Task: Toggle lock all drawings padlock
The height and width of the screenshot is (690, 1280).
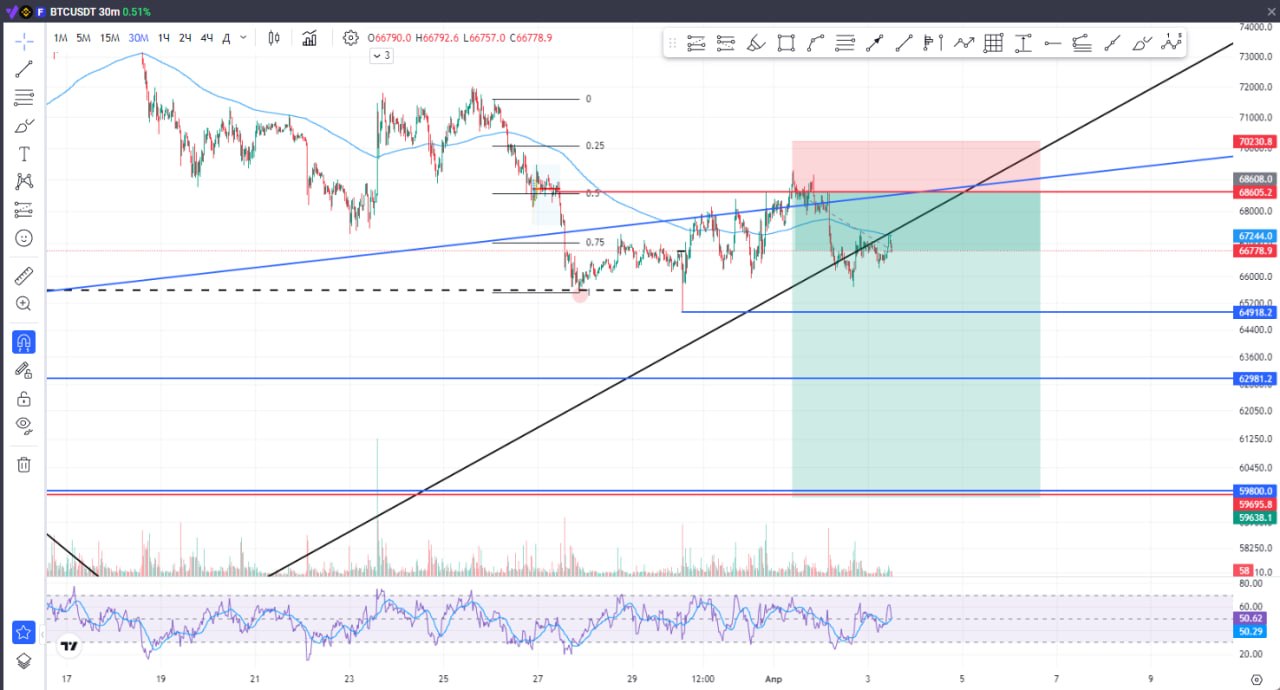Action: click(x=24, y=399)
